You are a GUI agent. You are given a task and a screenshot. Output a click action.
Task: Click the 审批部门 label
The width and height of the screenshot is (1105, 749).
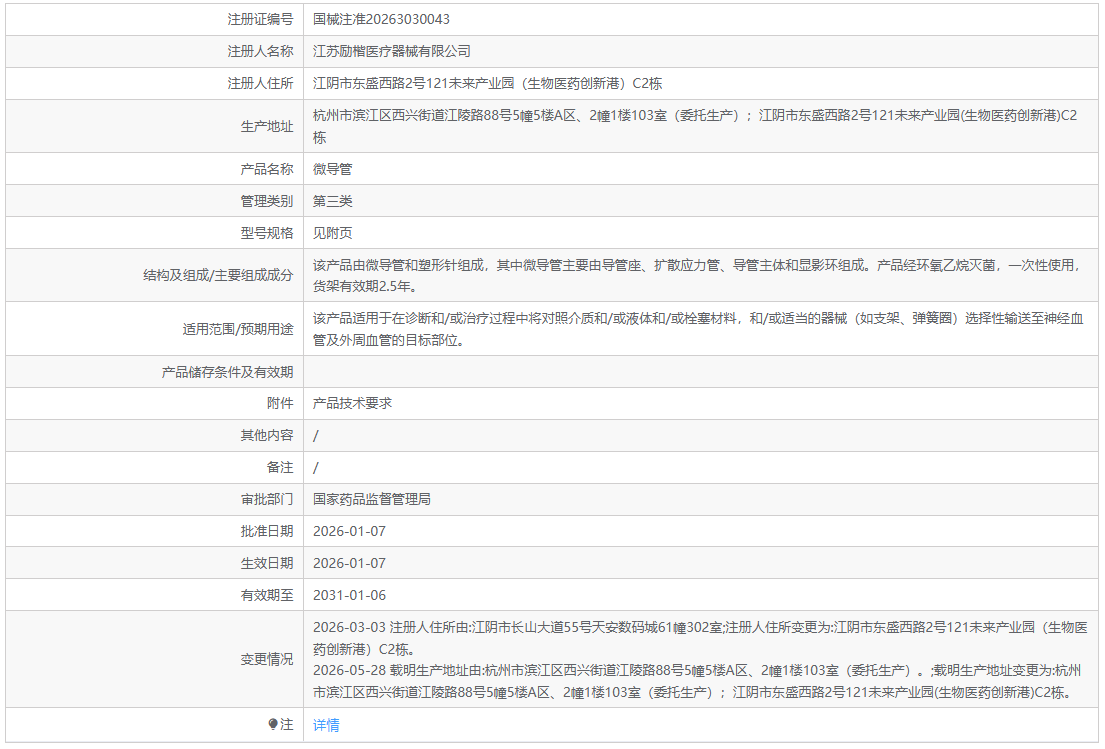pos(266,499)
